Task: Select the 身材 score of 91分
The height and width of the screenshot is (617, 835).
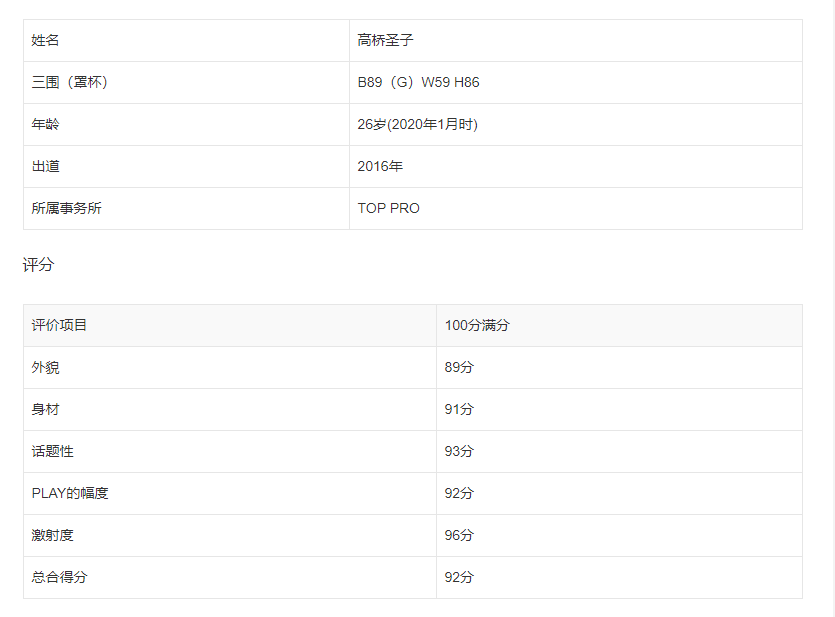Action: pyautogui.click(x=459, y=410)
